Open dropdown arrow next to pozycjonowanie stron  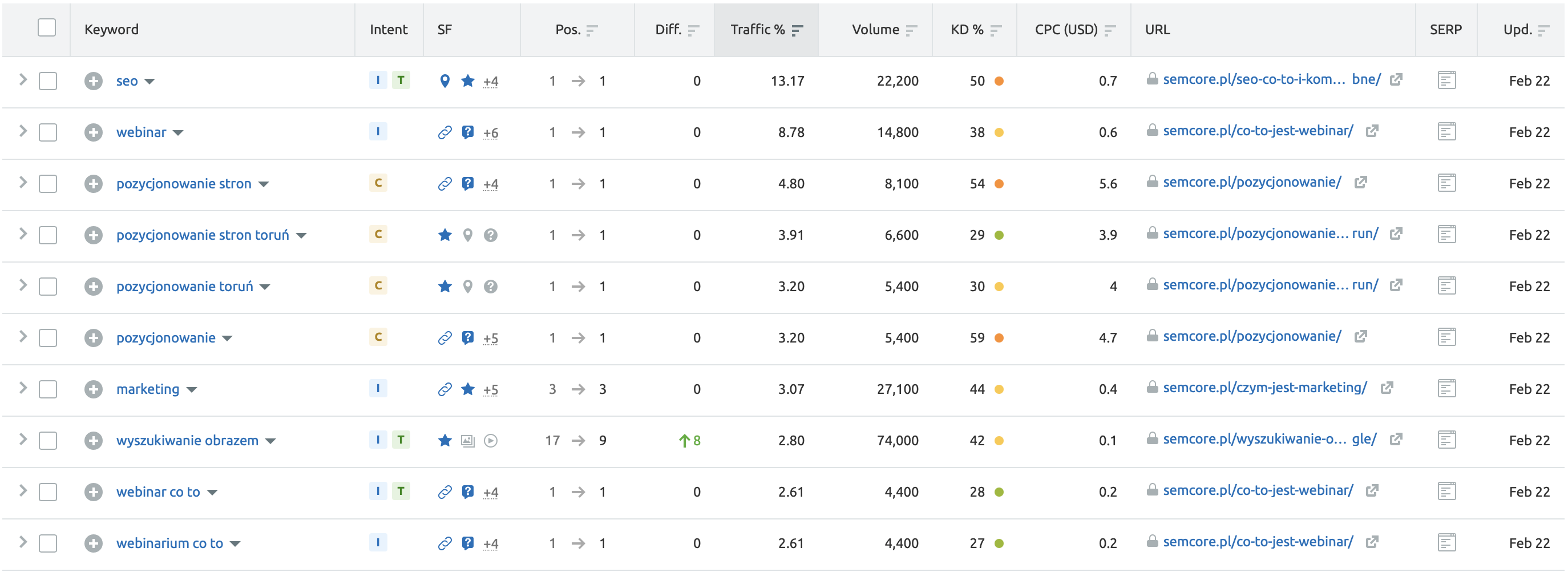[264, 184]
